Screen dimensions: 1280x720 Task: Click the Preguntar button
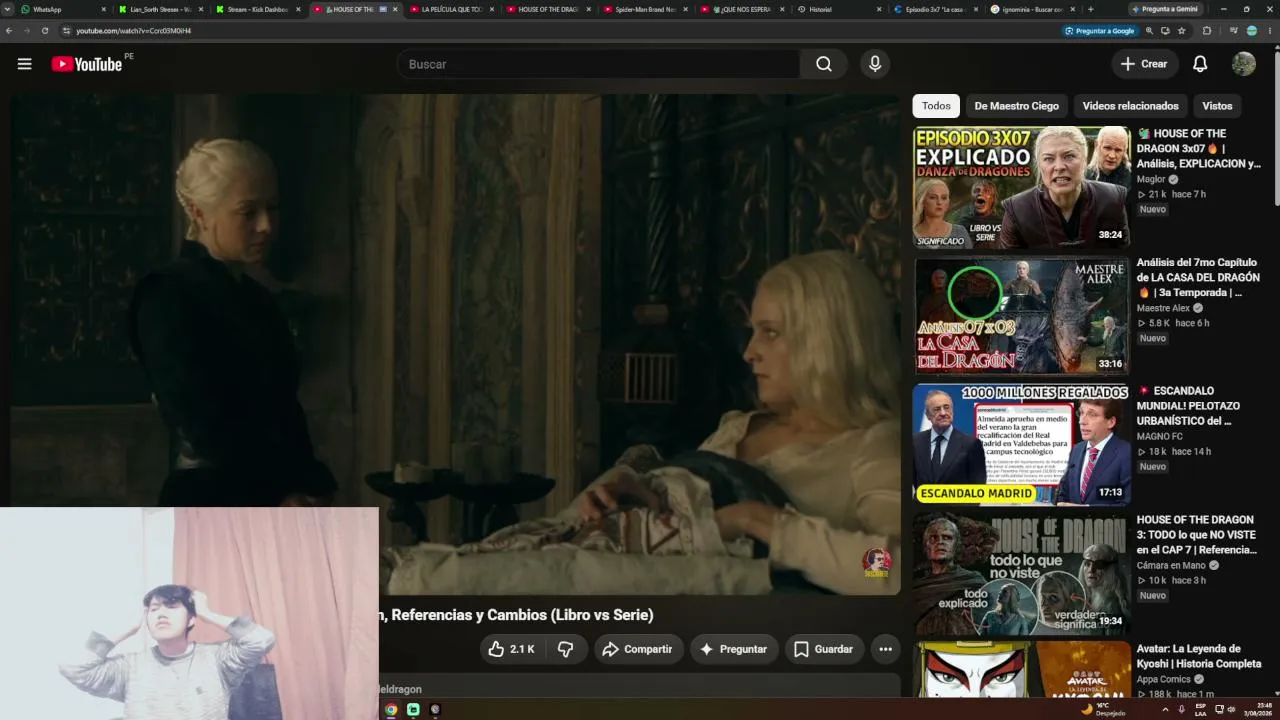[x=733, y=649]
